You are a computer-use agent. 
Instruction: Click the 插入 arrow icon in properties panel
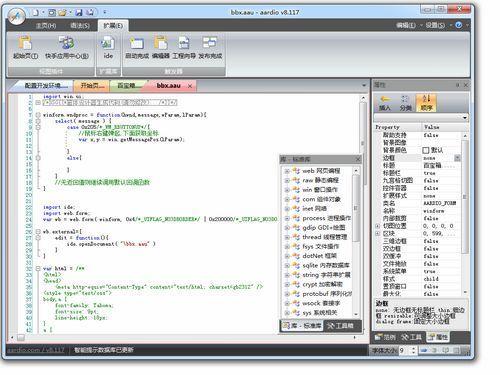click(385, 99)
